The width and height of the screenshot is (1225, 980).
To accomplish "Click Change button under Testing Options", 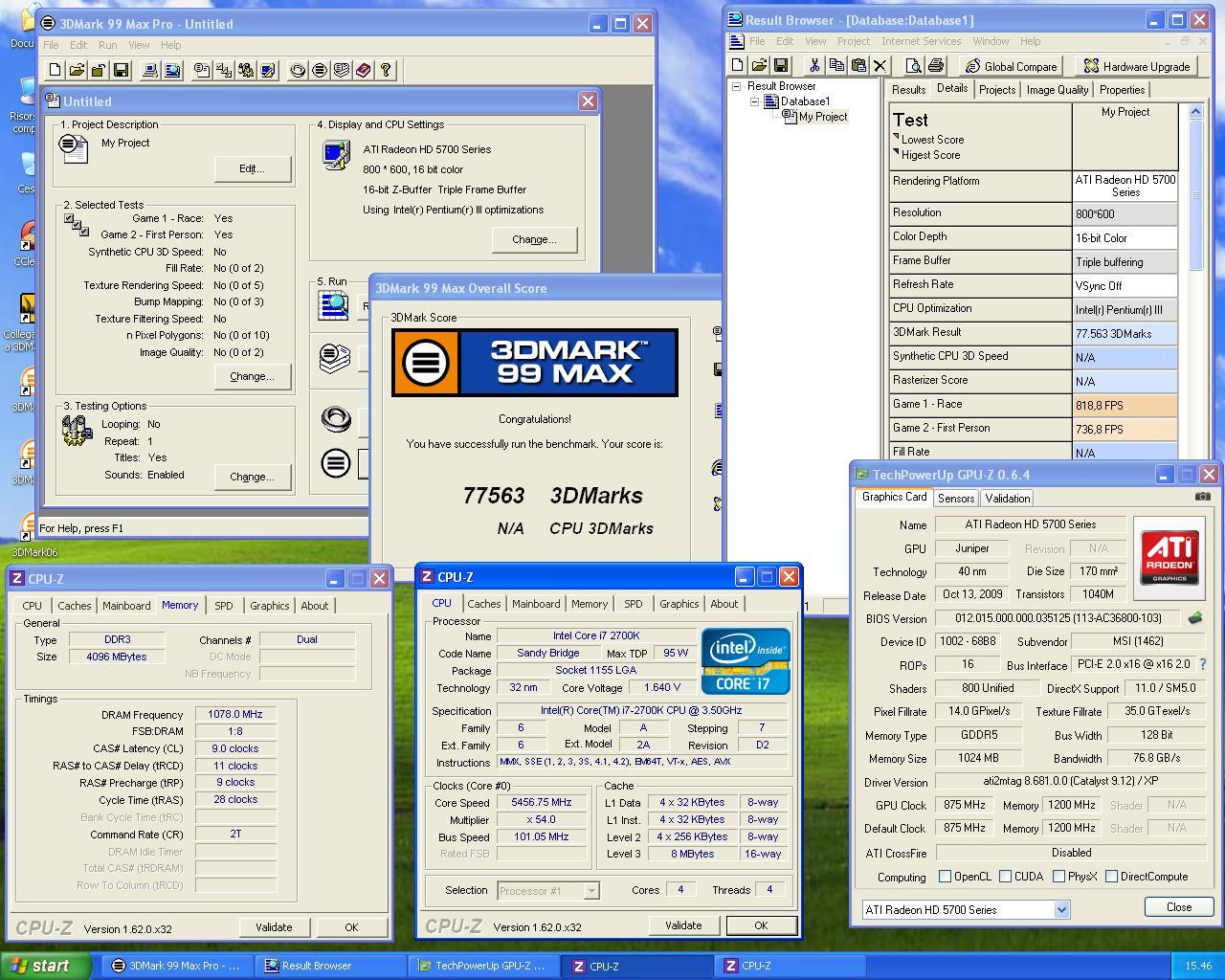I will (253, 477).
